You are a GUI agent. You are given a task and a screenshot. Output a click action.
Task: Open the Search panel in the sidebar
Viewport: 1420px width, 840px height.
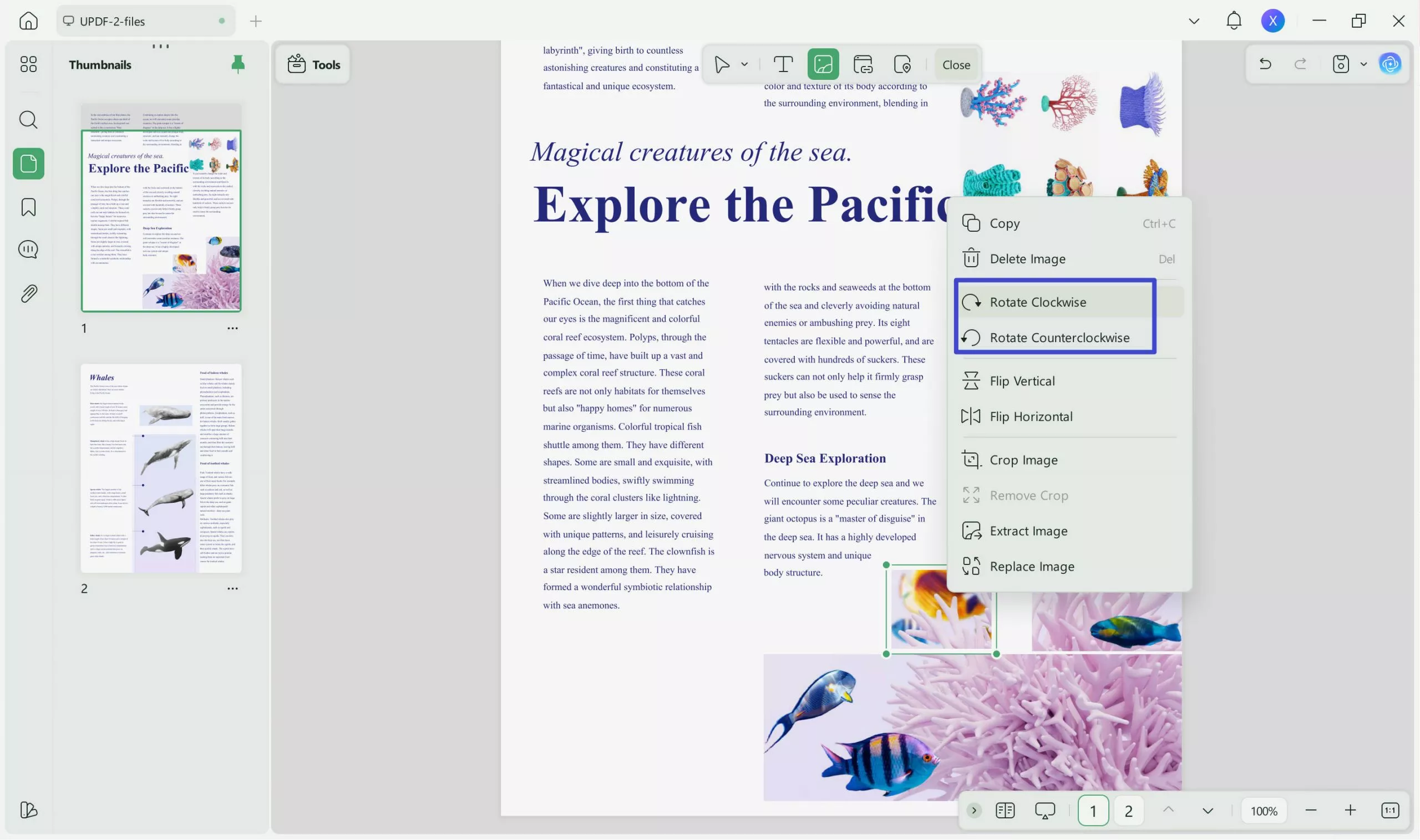(27, 119)
